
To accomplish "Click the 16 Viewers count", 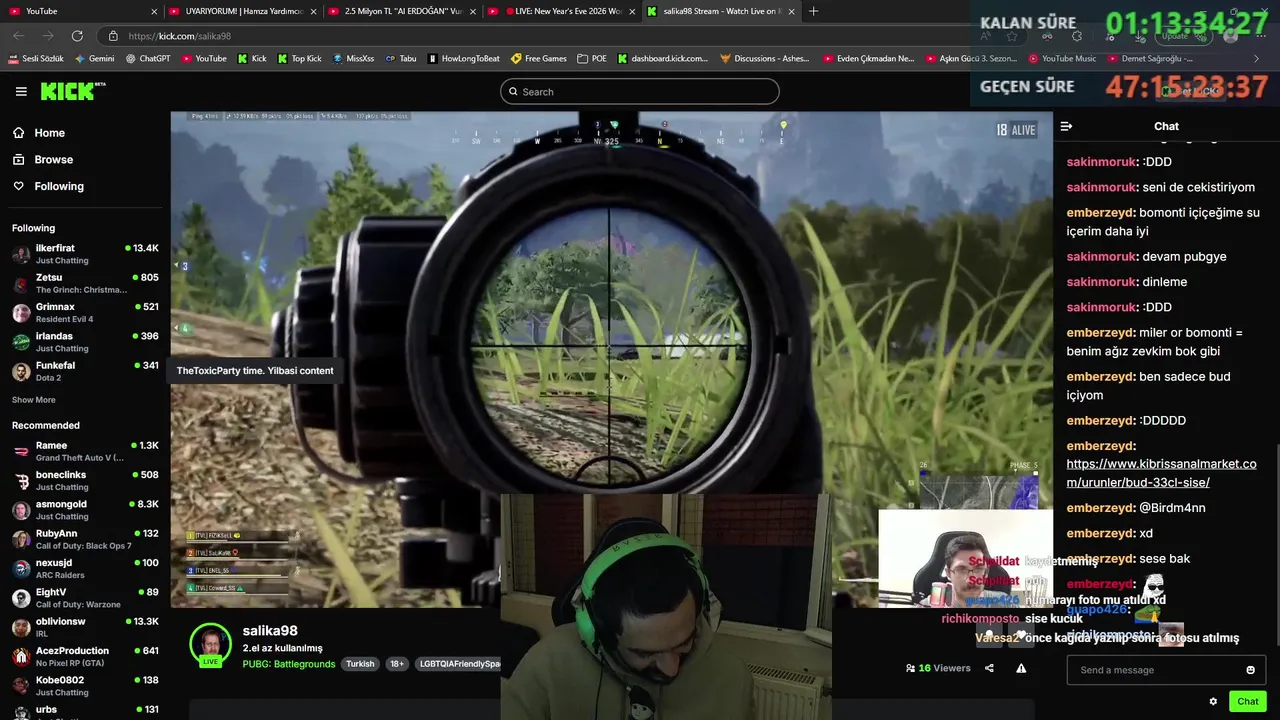I will pyautogui.click(x=938, y=668).
